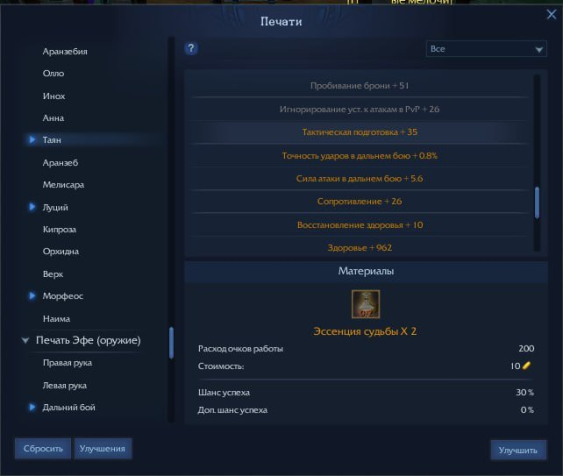Click the Улучшить button

[x=518, y=450]
